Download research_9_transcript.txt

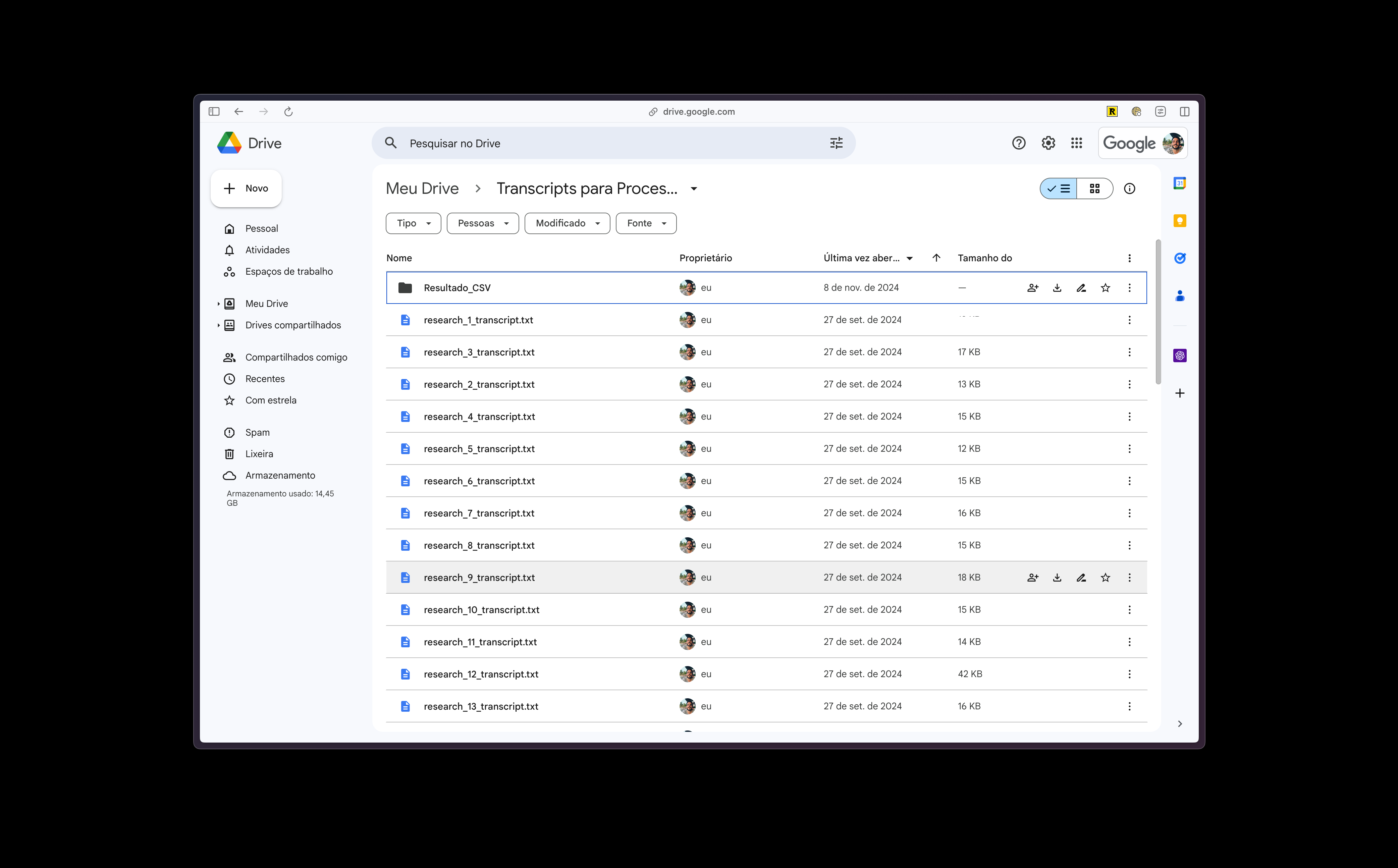coord(1057,578)
